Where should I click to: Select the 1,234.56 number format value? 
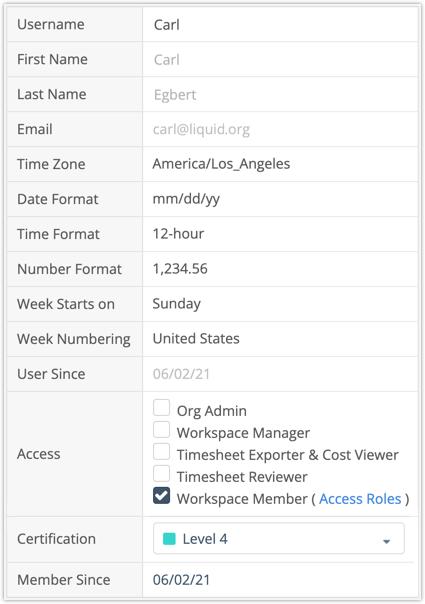pos(180,269)
